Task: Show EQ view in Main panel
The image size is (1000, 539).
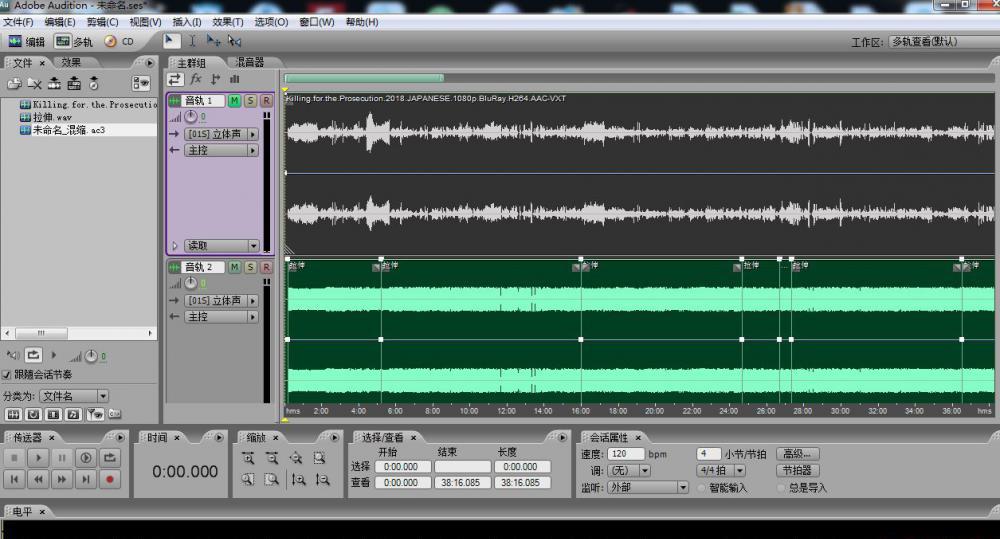Action: [x=235, y=79]
